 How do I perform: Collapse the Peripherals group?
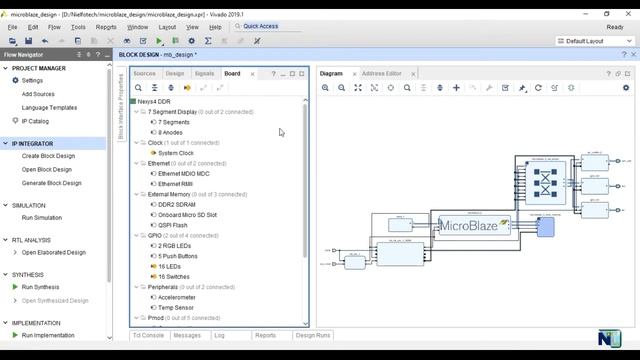[137, 287]
